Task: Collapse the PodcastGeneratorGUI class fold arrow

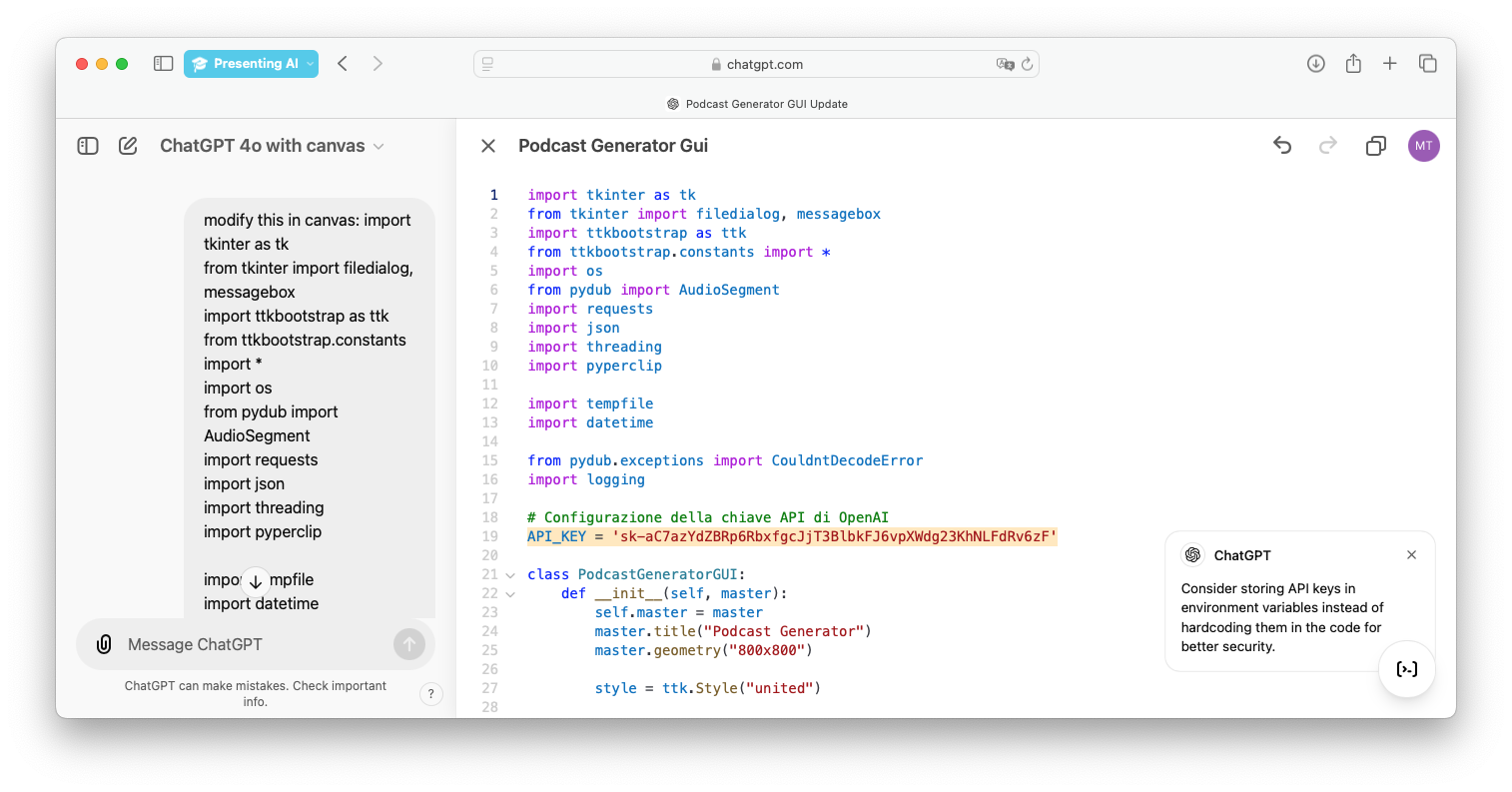Action: click(510, 575)
